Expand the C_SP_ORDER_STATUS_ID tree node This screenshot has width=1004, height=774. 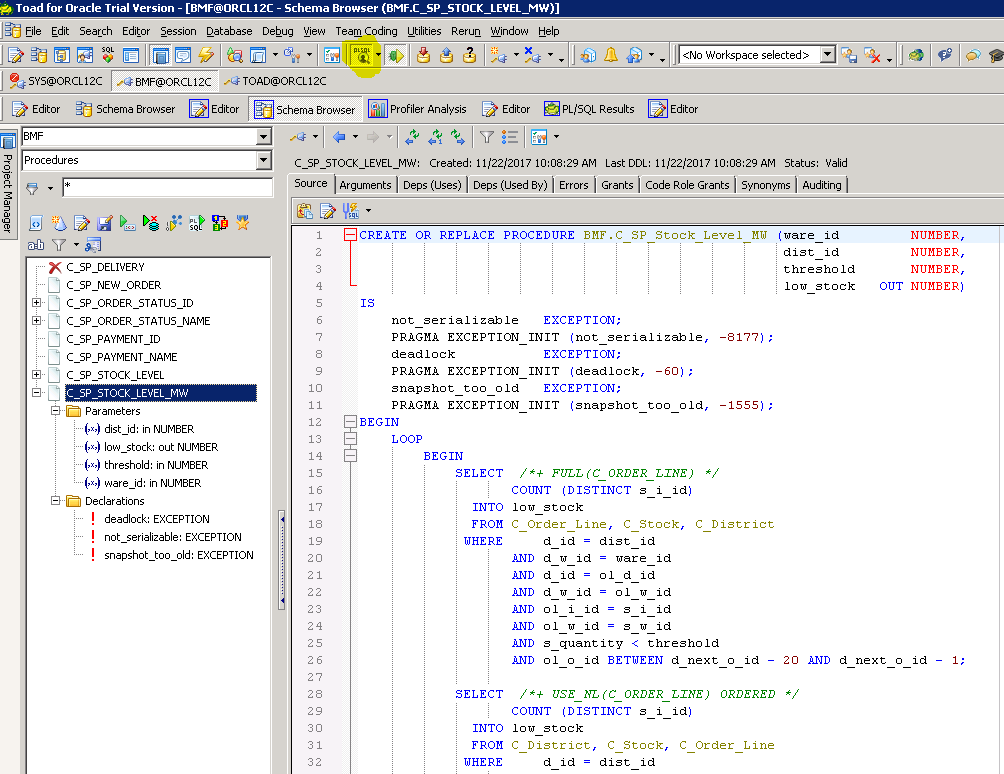pyautogui.click(x=37, y=303)
